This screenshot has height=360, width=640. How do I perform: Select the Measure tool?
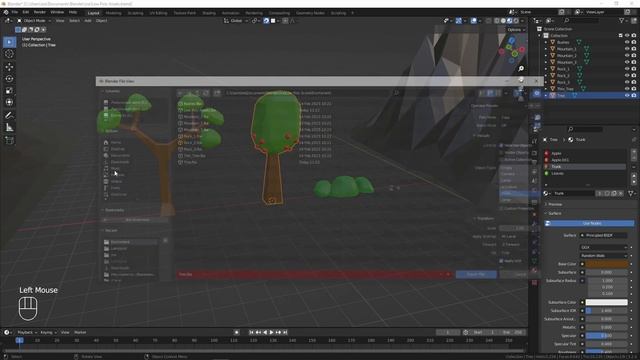[x=9, y=128]
